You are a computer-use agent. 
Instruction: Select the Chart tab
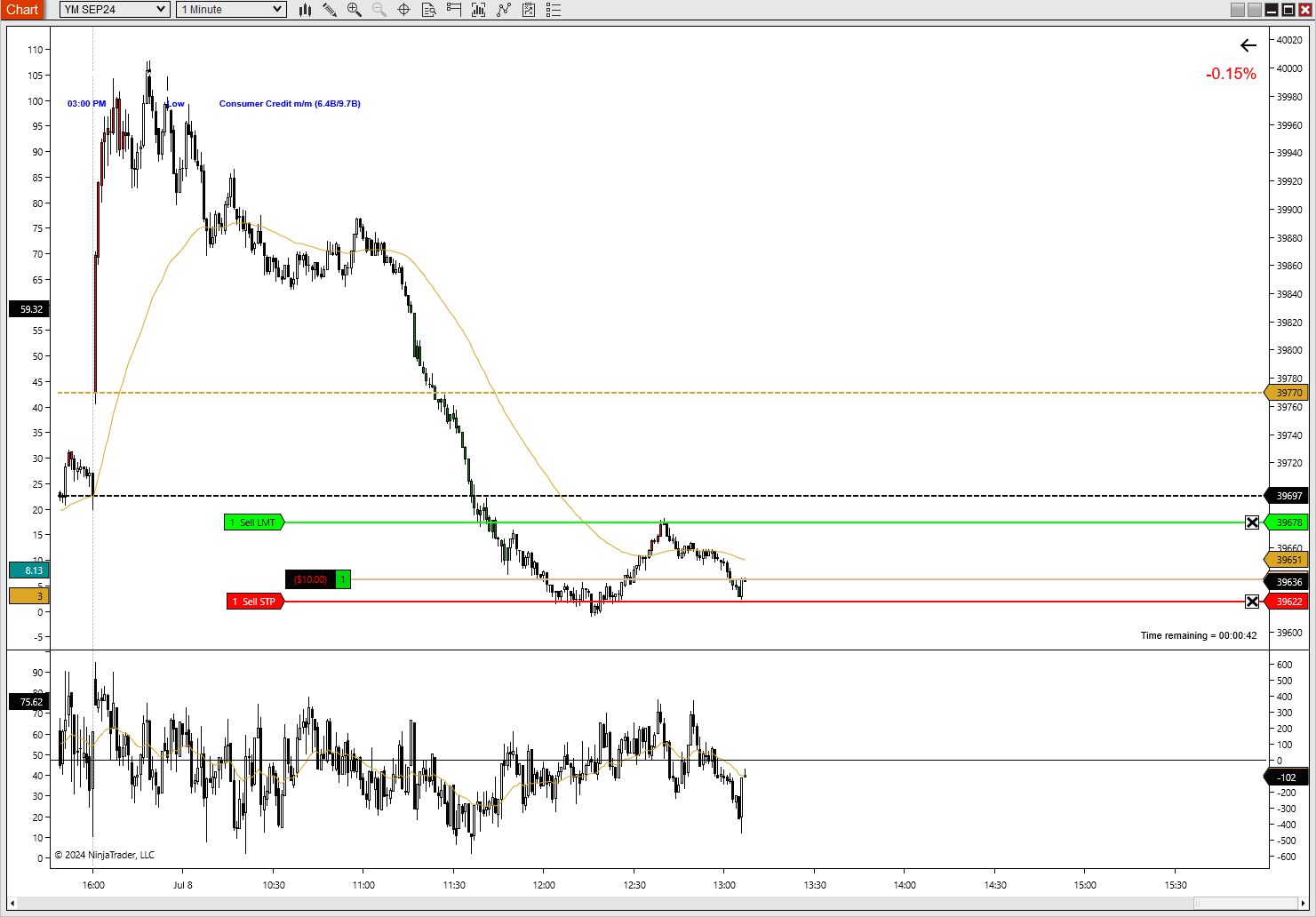[22, 10]
